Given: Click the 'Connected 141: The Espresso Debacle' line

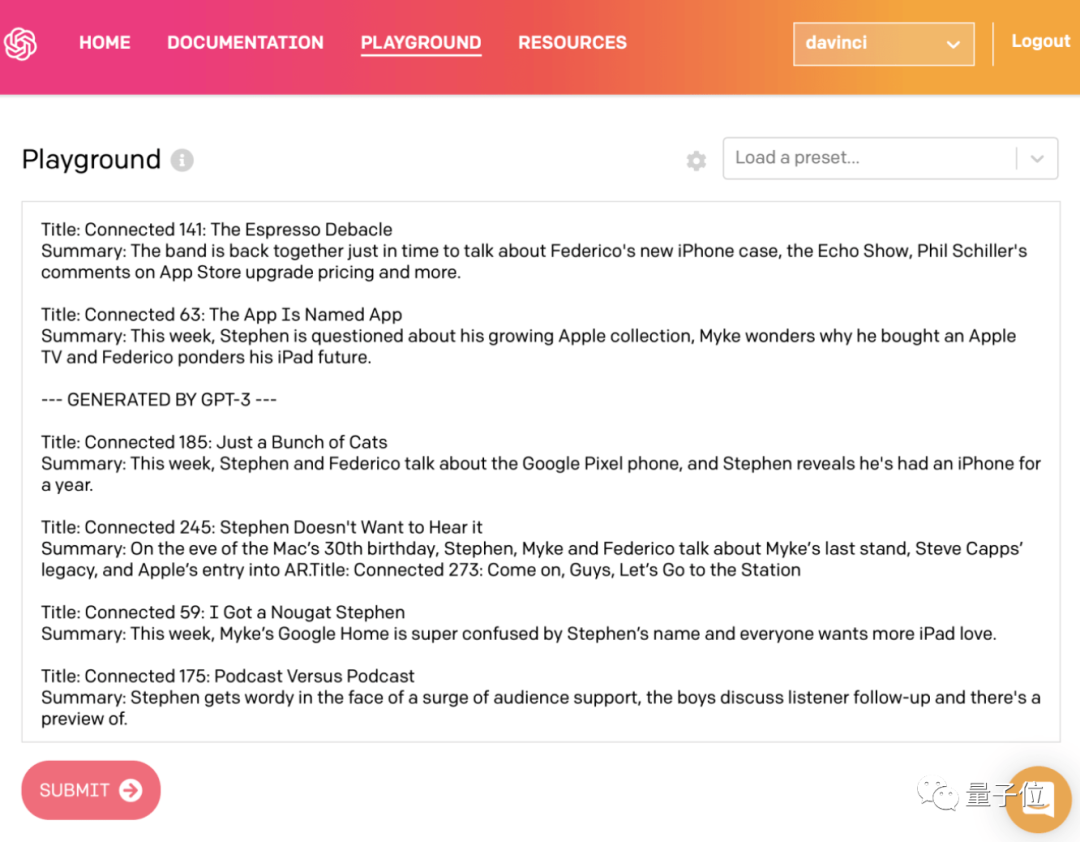Looking at the screenshot, I should [217, 230].
